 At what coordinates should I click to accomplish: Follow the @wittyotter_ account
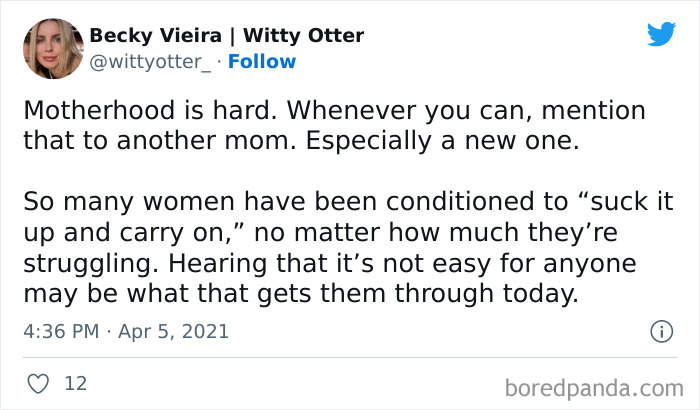click(262, 61)
